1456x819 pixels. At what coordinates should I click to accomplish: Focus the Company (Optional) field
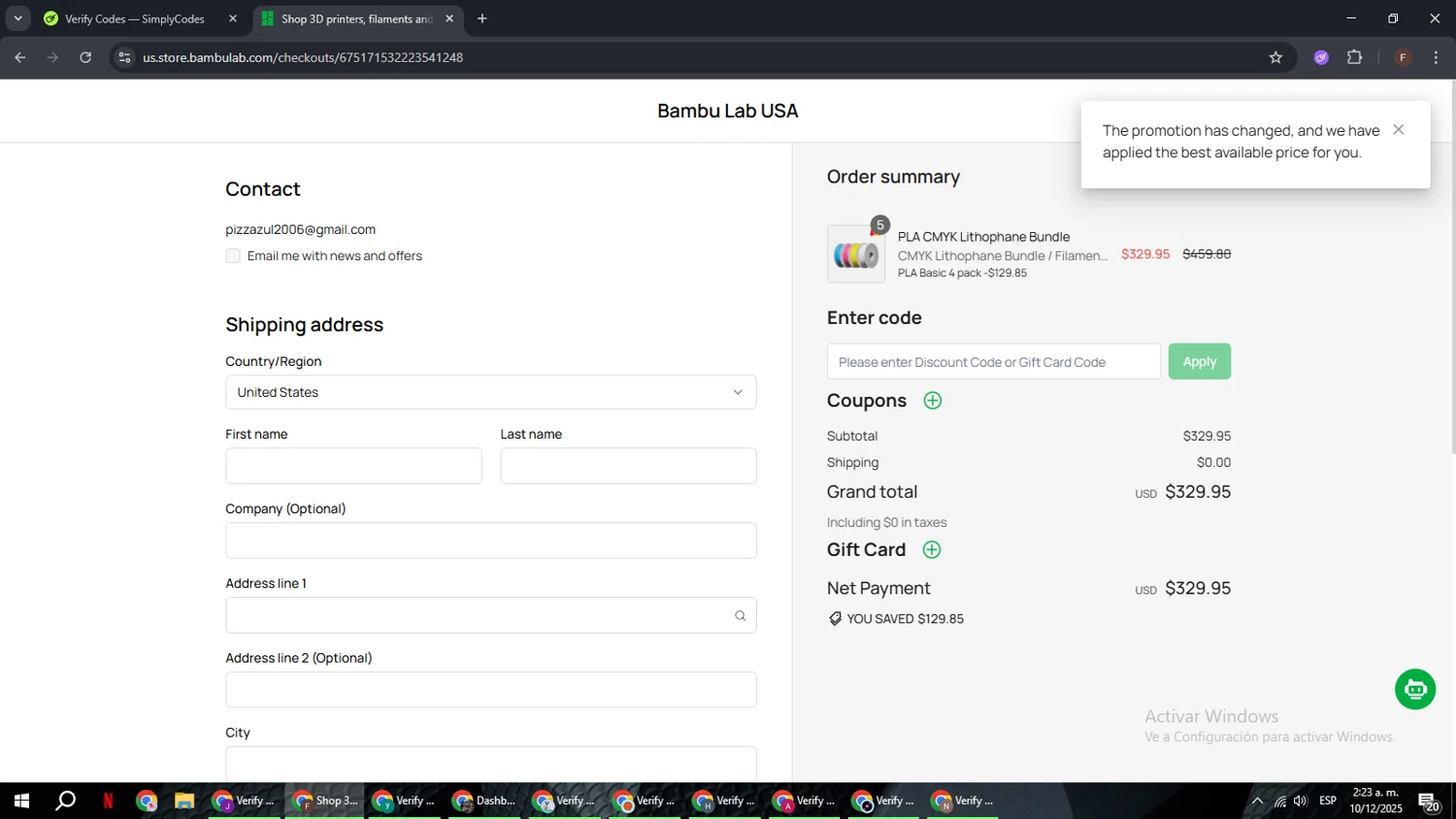491,541
